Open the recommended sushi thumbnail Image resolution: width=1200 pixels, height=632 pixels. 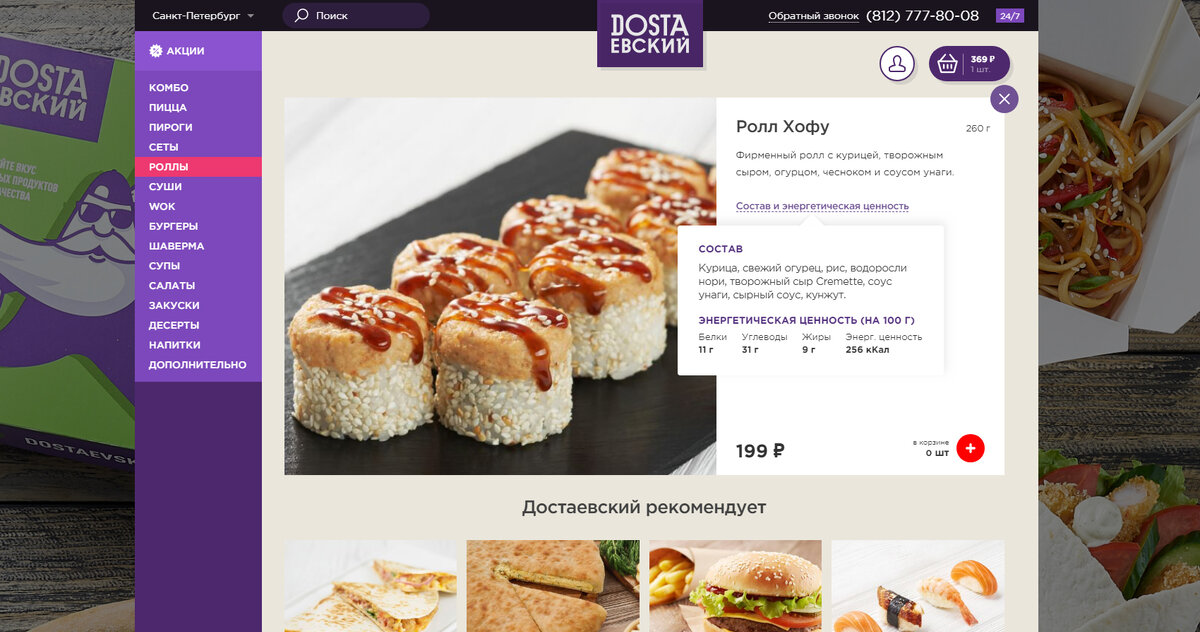(x=917, y=586)
